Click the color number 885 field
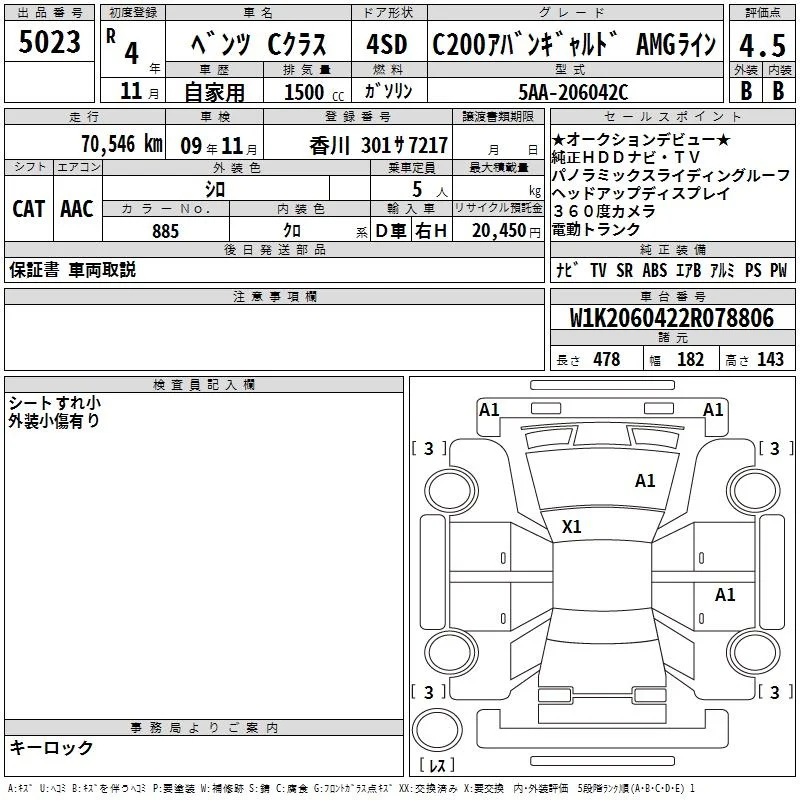The height and width of the screenshot is (800, 800). 166,231
